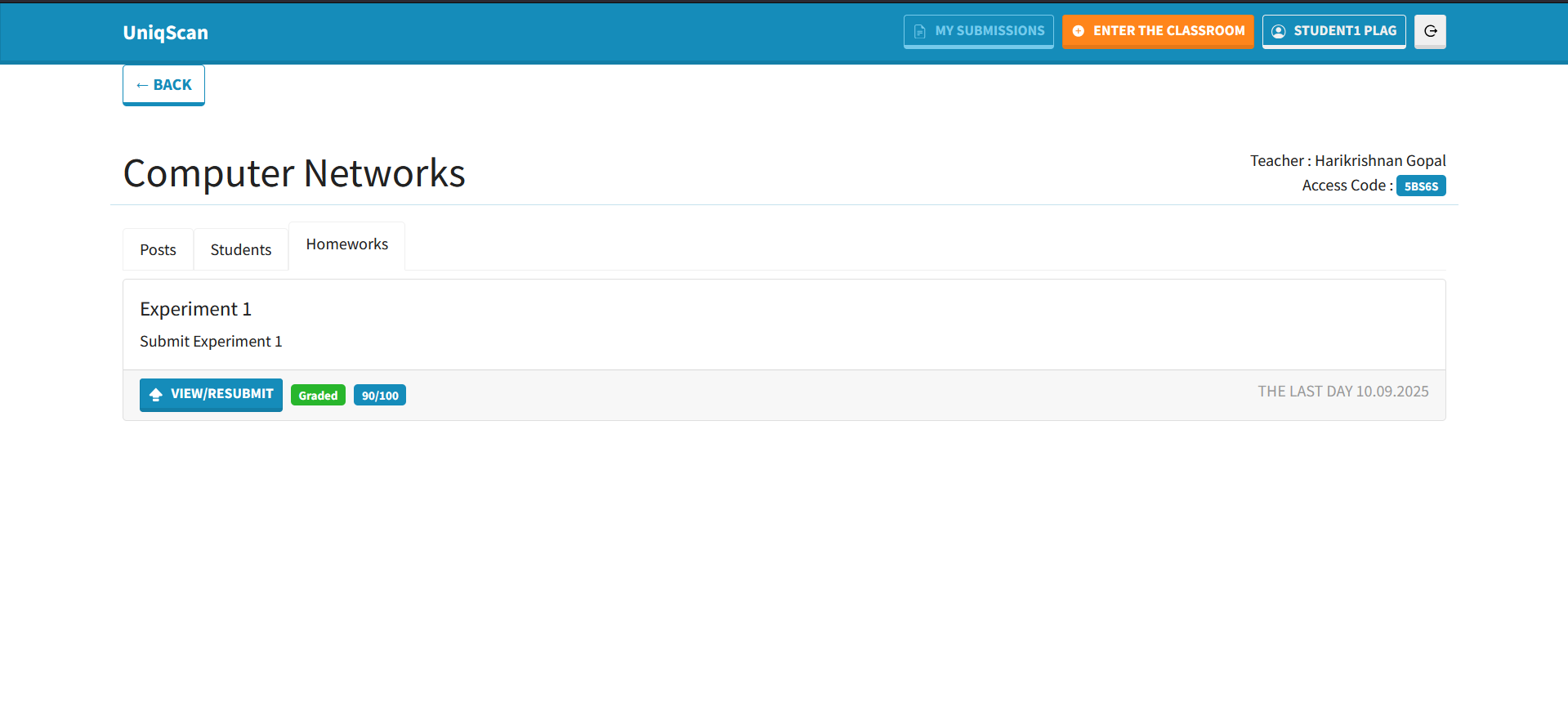Click the UniqScan logo link
The height and width of the screenshot is (721, 1568).
pyautogui.click(x=165, y=33)
